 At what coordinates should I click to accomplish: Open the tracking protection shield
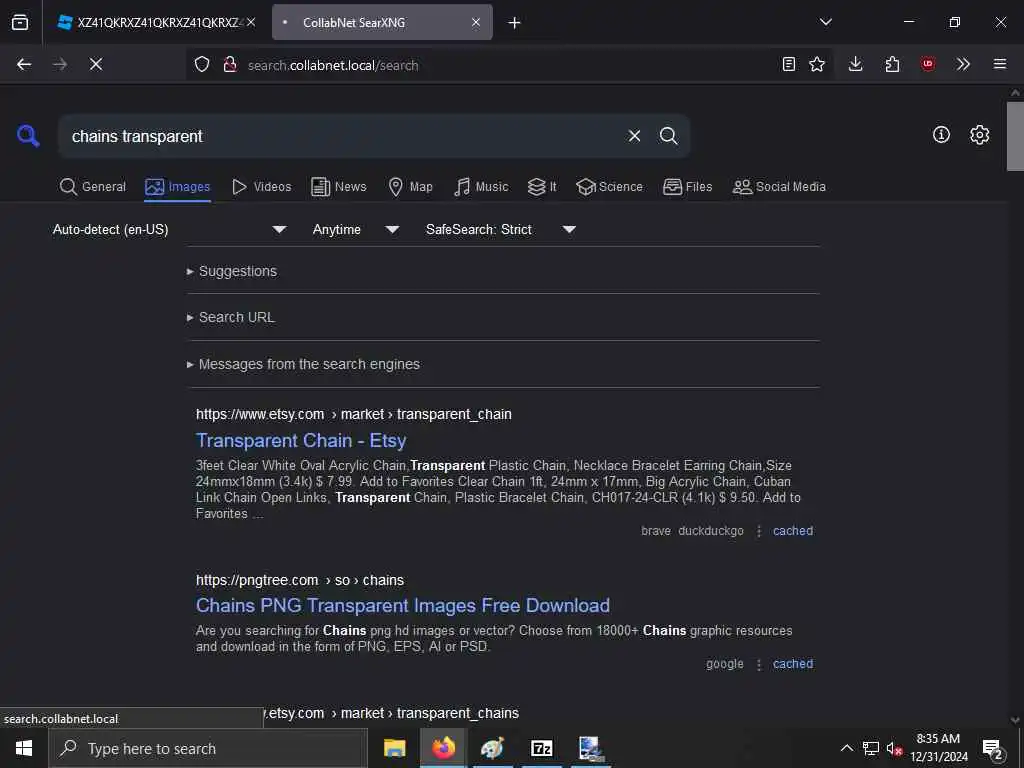[202, 65]
